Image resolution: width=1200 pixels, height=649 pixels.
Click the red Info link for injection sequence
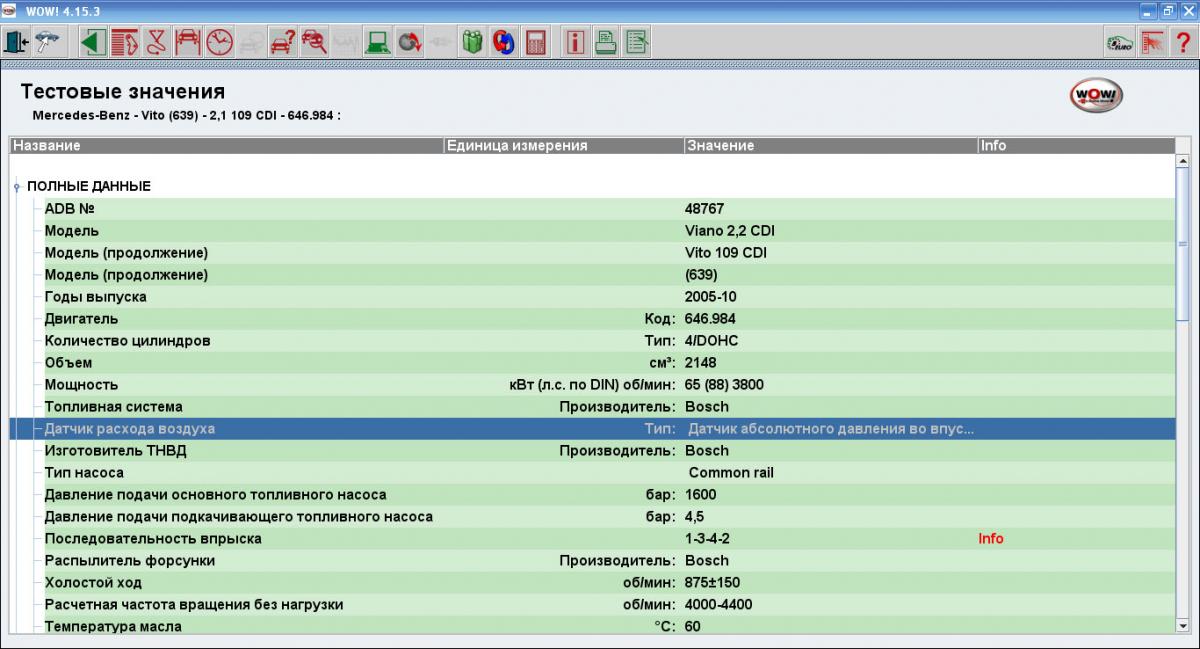click(x=990, y=539)
